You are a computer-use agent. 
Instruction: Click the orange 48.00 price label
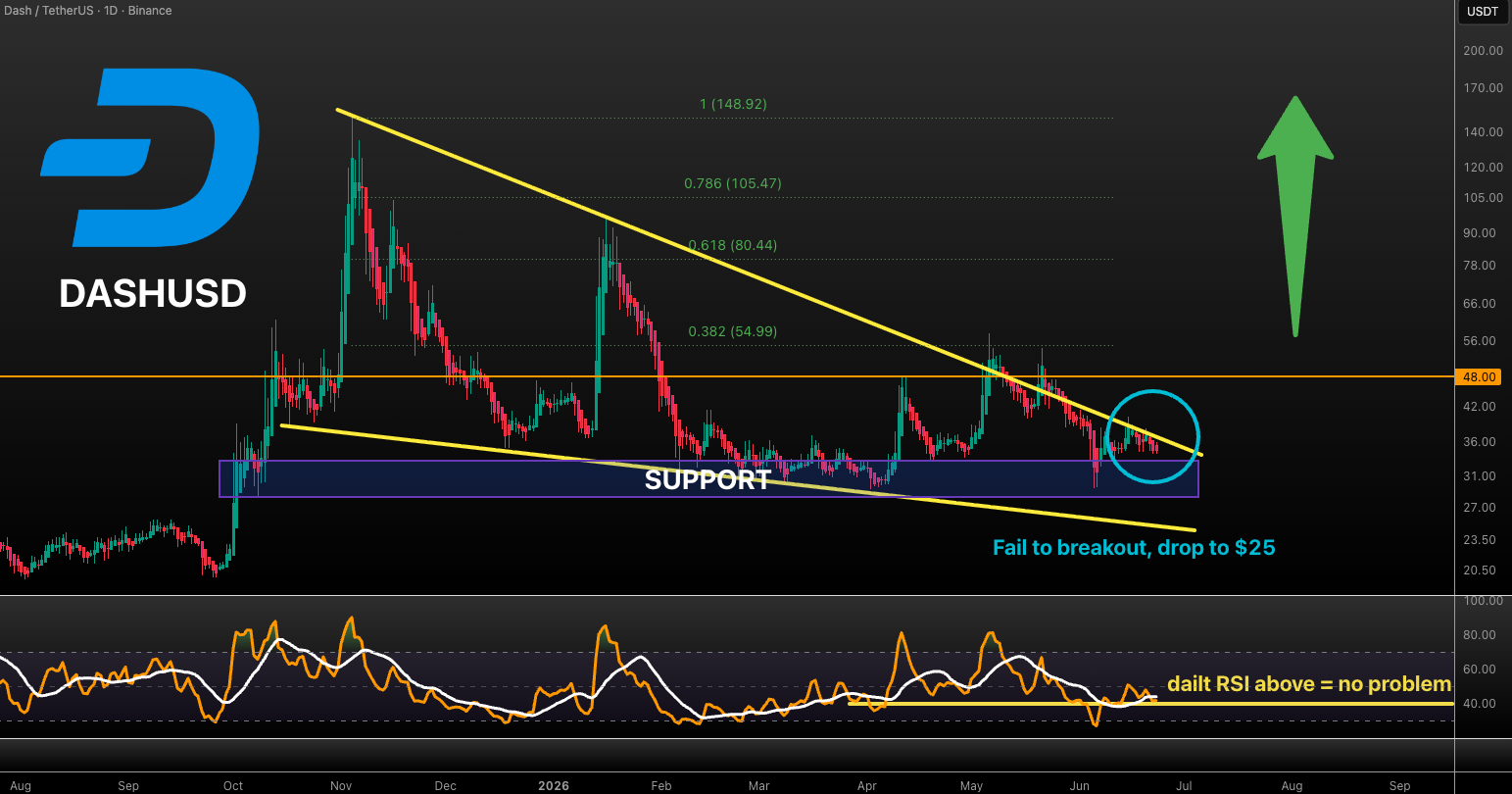click(1481, 376)
